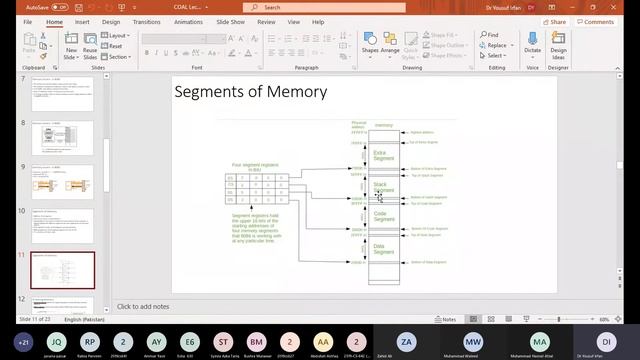Image resolution: width=640 pixels, height=360 pixels.
Task: Adjust the zoom slider handle
Action: click(559, 319)
